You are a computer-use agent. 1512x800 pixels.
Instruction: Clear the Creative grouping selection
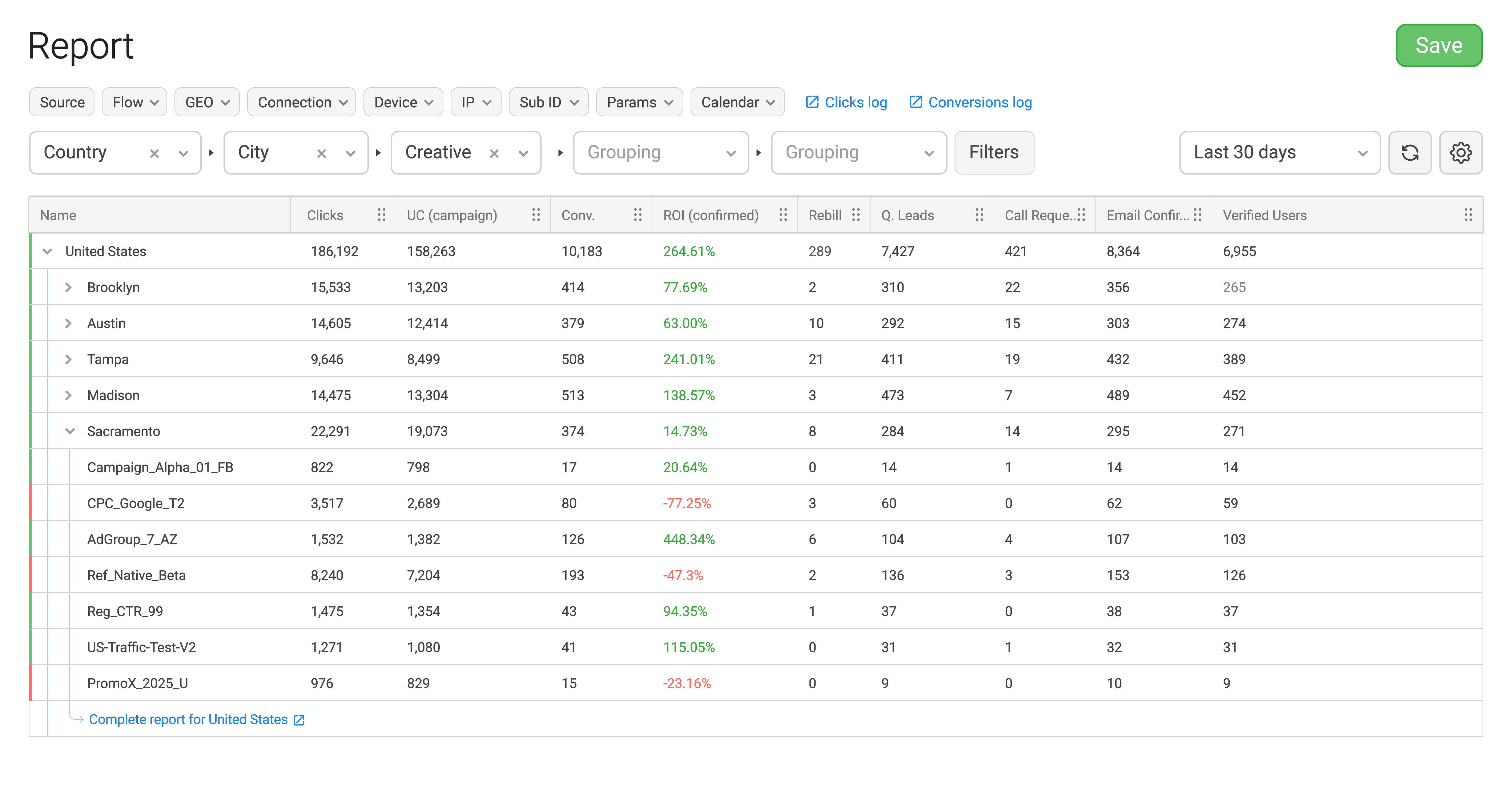click(494, 153)
